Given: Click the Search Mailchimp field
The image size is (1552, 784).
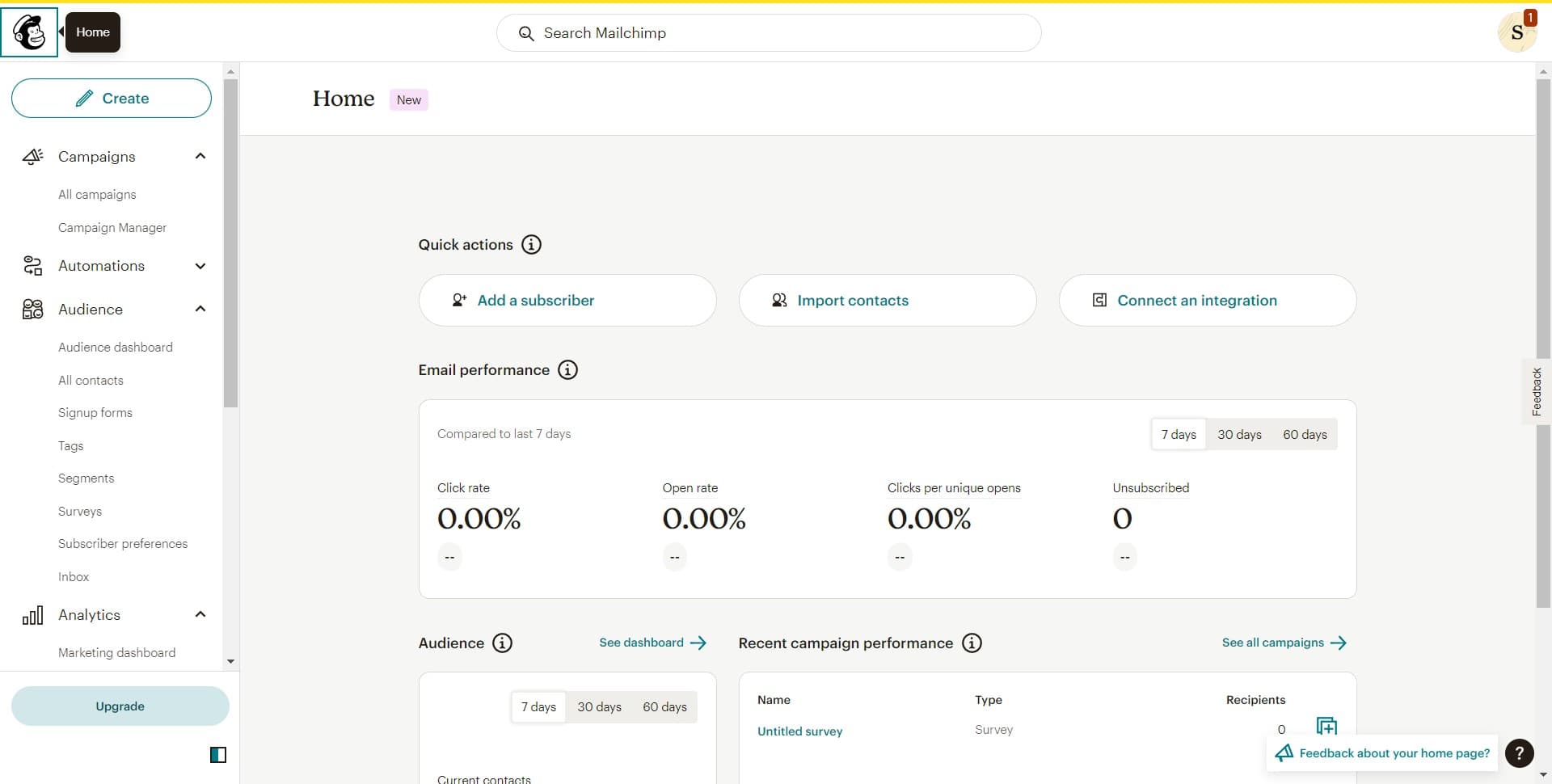Looking at the screenshot, I should click(768, 33).
